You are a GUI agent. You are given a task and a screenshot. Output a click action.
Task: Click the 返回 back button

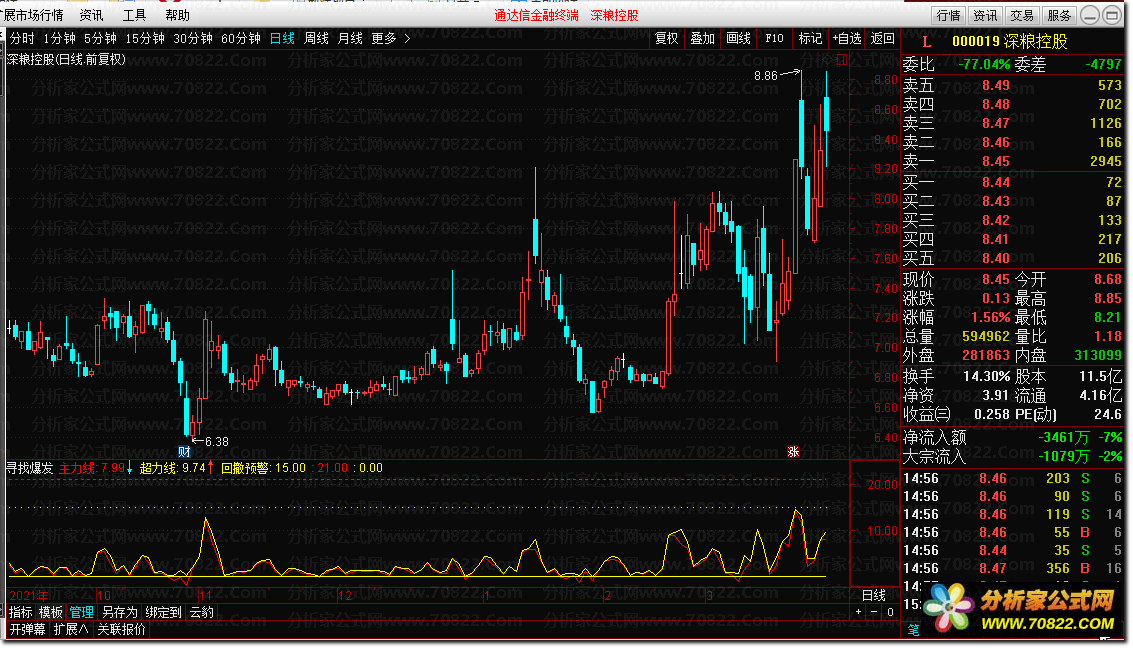[x=882, y=38]
